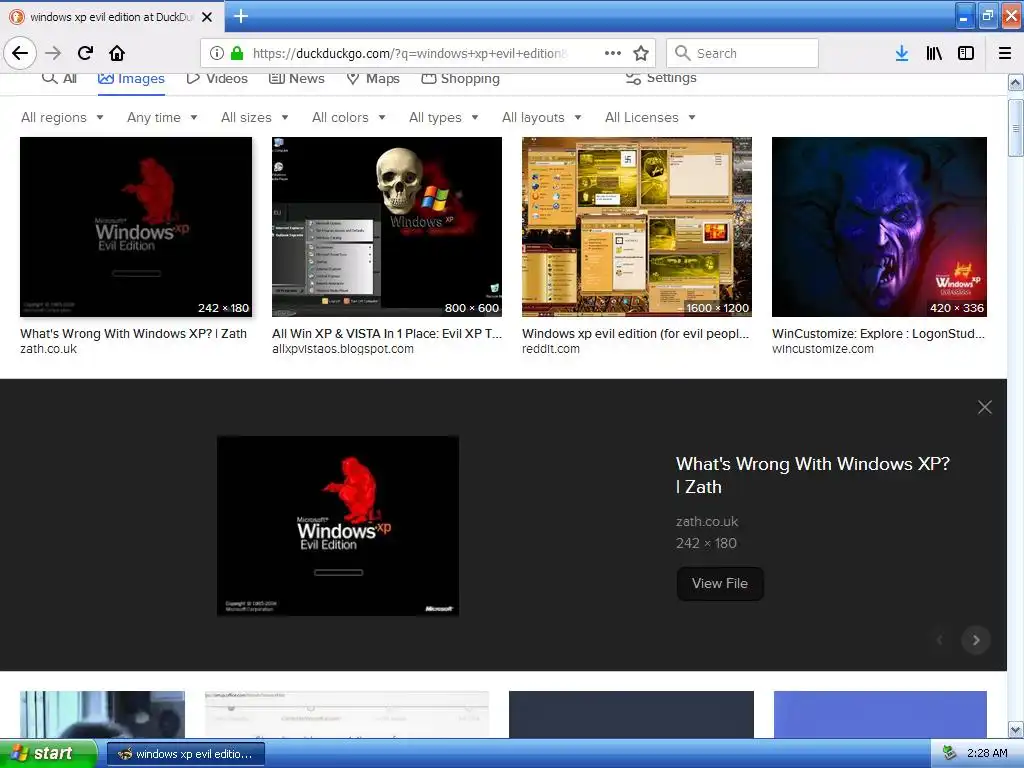Select the Images tab
The width and height of the screenshot is (1024, 768).
pos(131,79)
